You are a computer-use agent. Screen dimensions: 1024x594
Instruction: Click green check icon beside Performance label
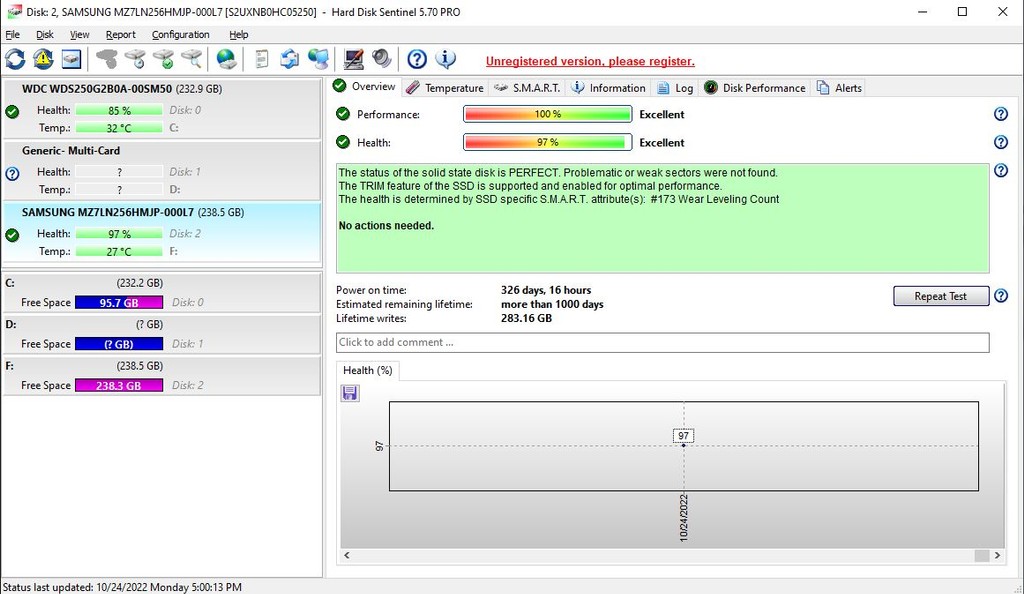point(343,114)
